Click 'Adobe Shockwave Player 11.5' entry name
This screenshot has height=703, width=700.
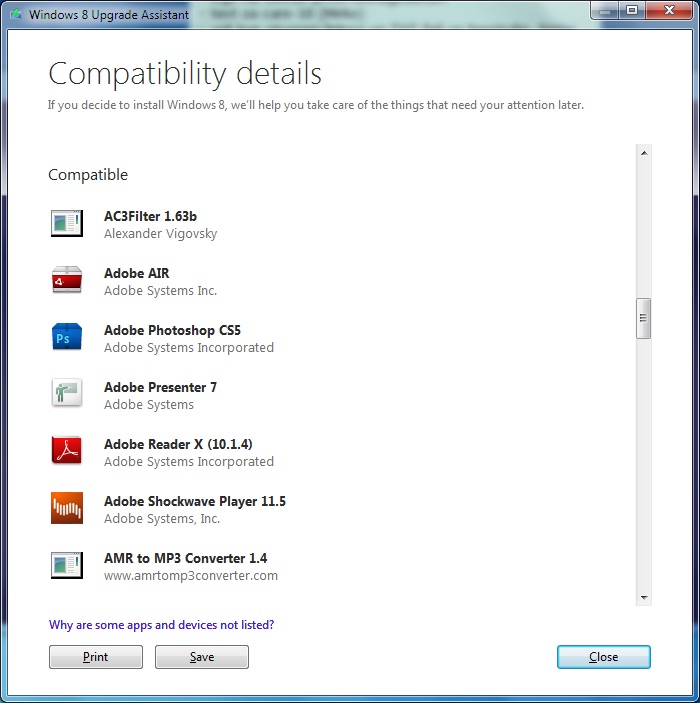pos(195,501)
